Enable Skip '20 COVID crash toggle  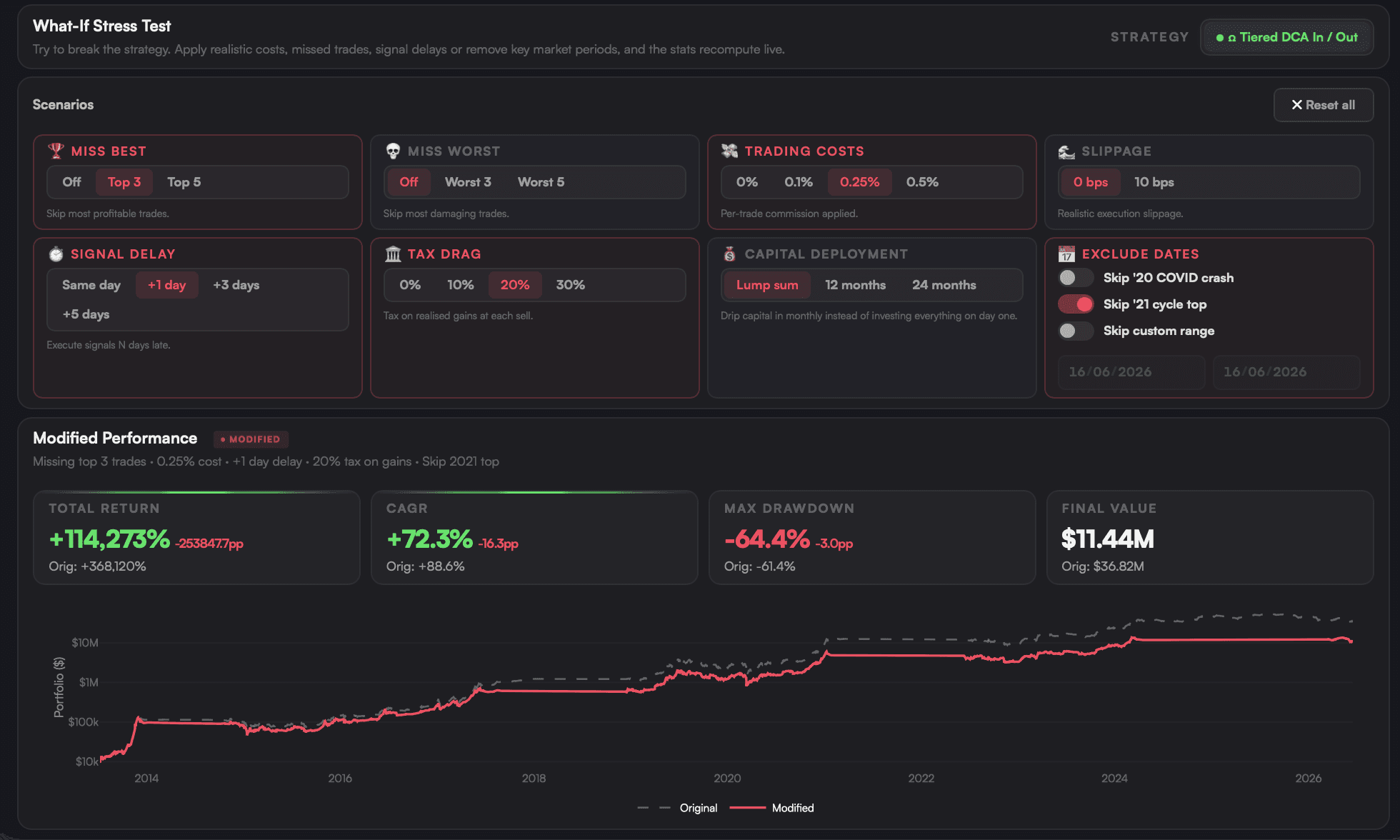coord(1076,278)
